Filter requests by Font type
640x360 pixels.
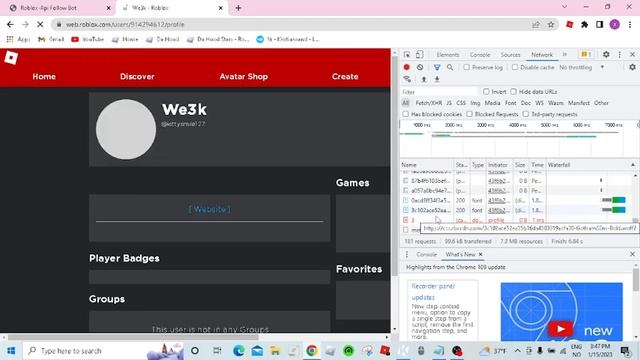click(511, 103)
